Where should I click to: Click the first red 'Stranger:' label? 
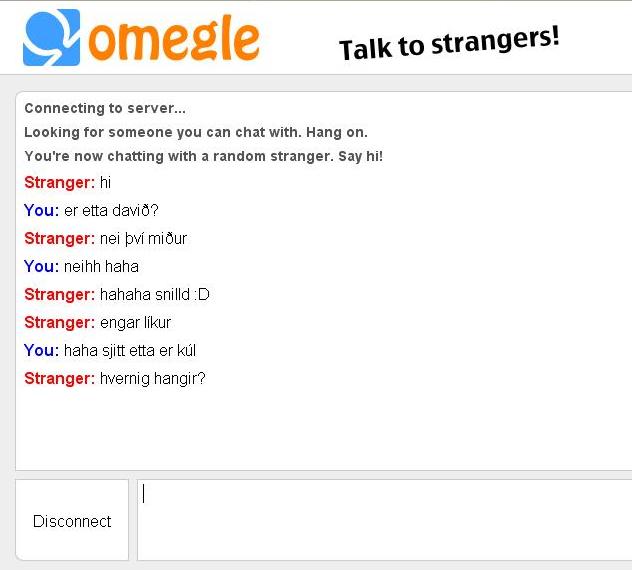(60, 183)
